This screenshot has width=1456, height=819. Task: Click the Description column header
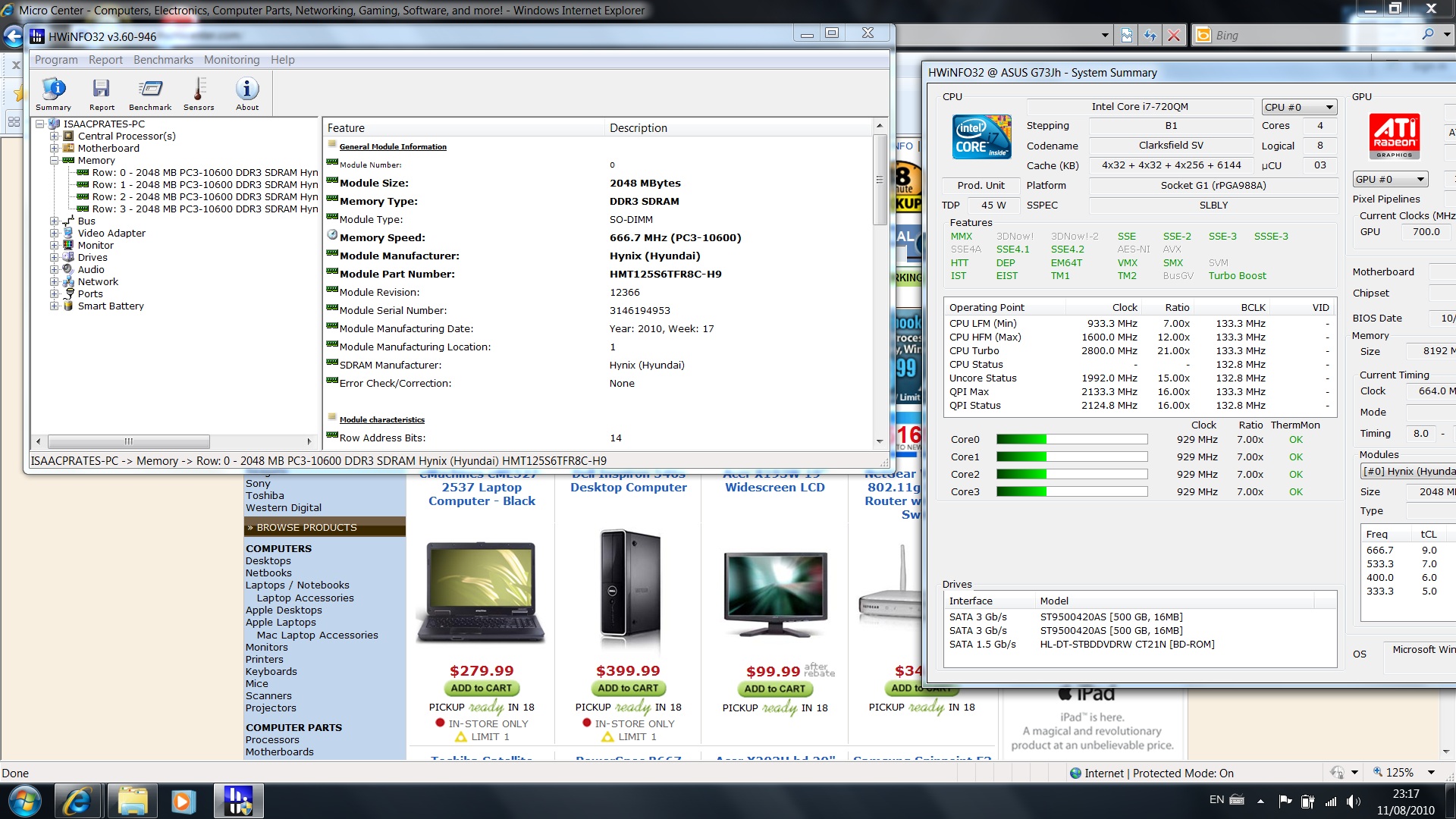[x=739, y=128]
